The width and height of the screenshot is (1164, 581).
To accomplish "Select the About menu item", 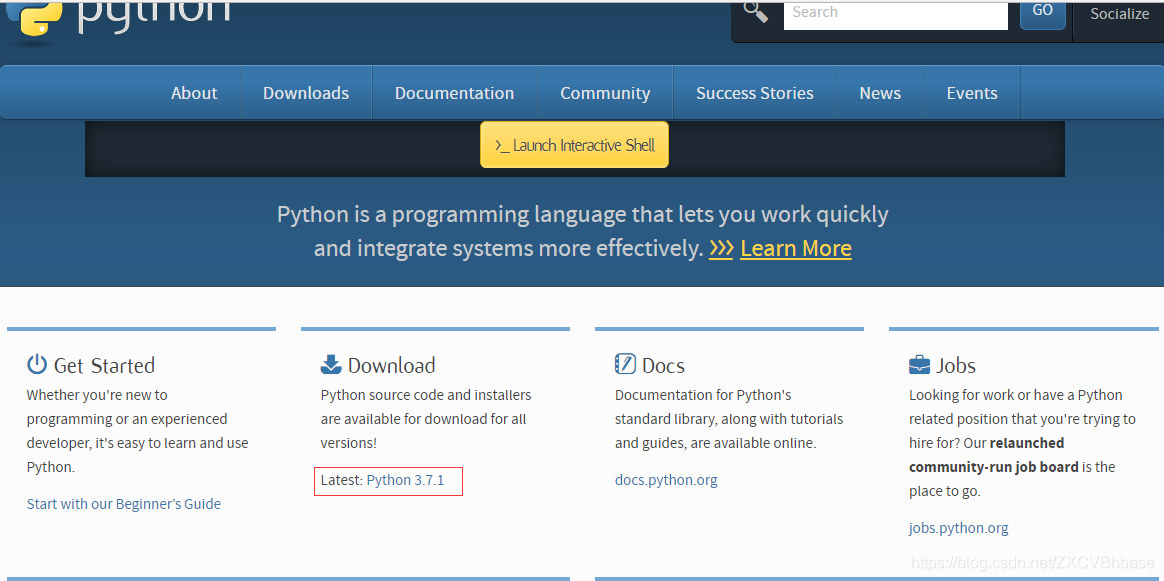I will [194, 92].
